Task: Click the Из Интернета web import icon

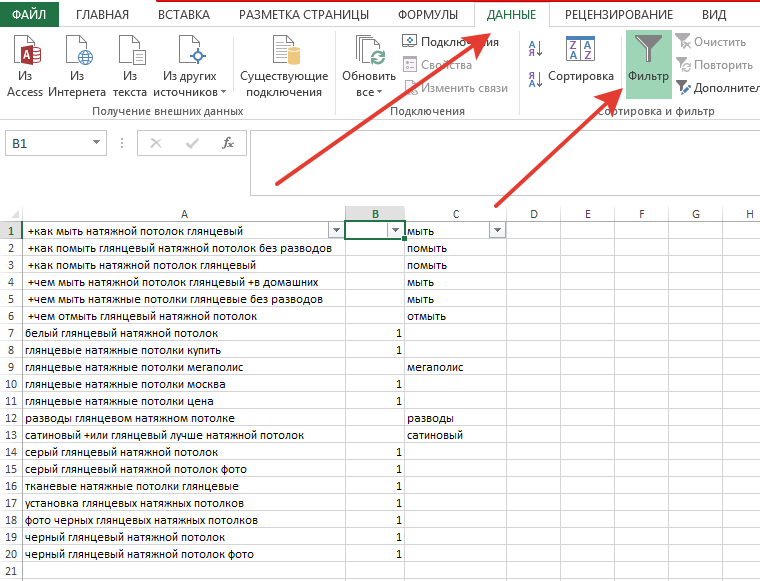Action: click(x=77, y=65)
